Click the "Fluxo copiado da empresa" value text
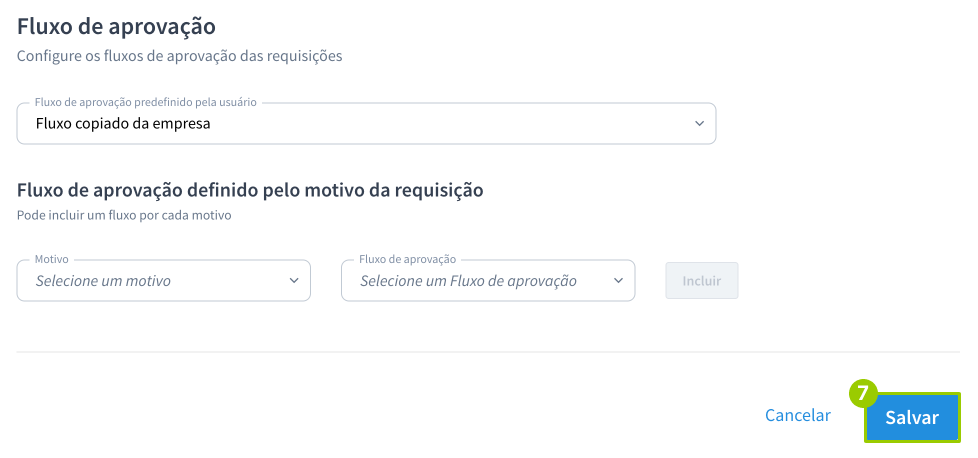 coord(123,124)
